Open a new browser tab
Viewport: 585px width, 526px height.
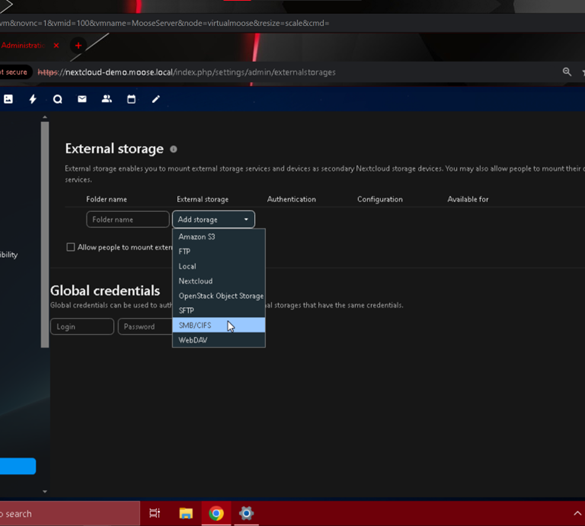78,46
